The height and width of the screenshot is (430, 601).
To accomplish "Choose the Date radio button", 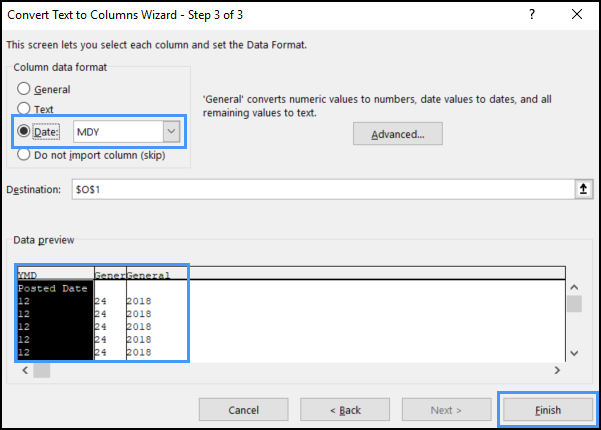I will [23, 131].
